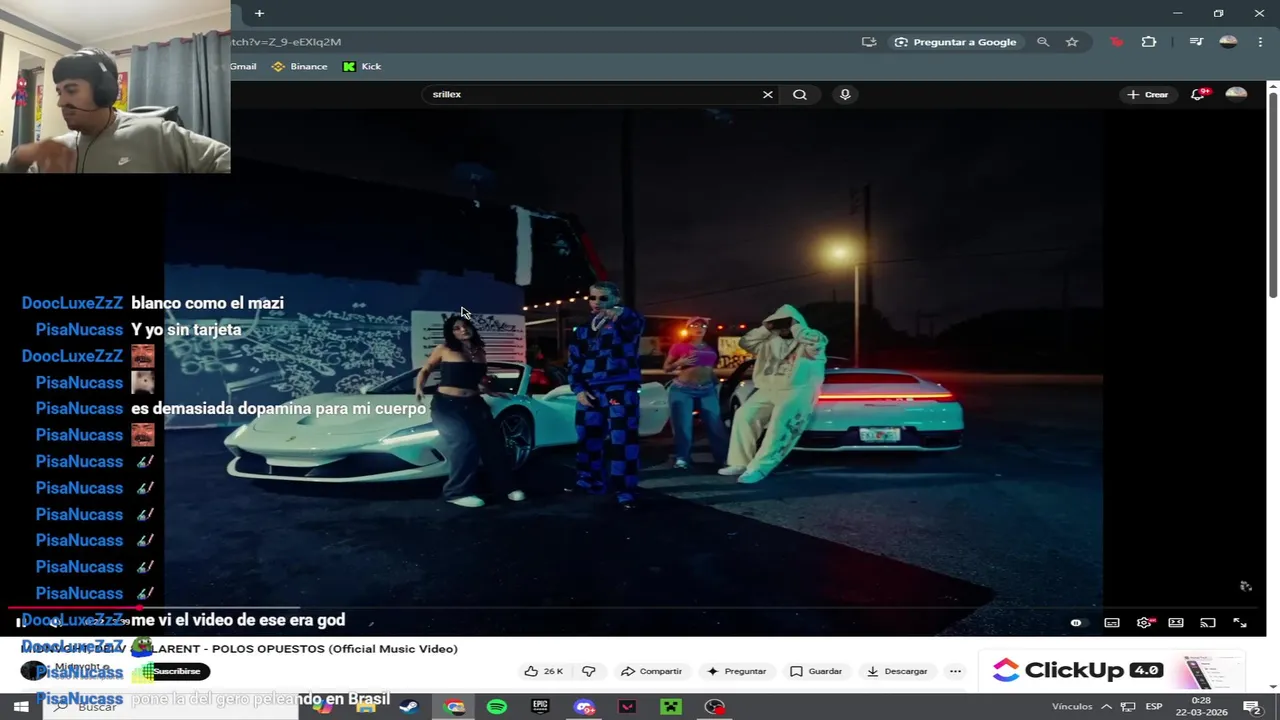Open Windows notification center icon
This screenshot has width=1280, height=720.
(x=1251, y=707)
